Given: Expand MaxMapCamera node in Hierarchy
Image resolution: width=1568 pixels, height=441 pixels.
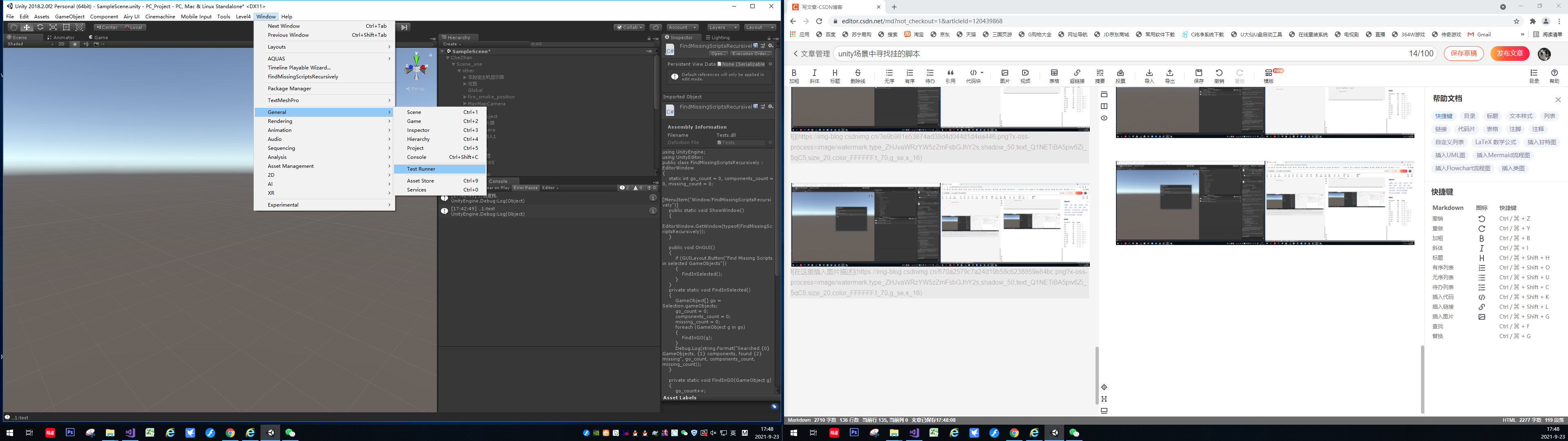Looking at the screenshot, I should click(465, 104).
